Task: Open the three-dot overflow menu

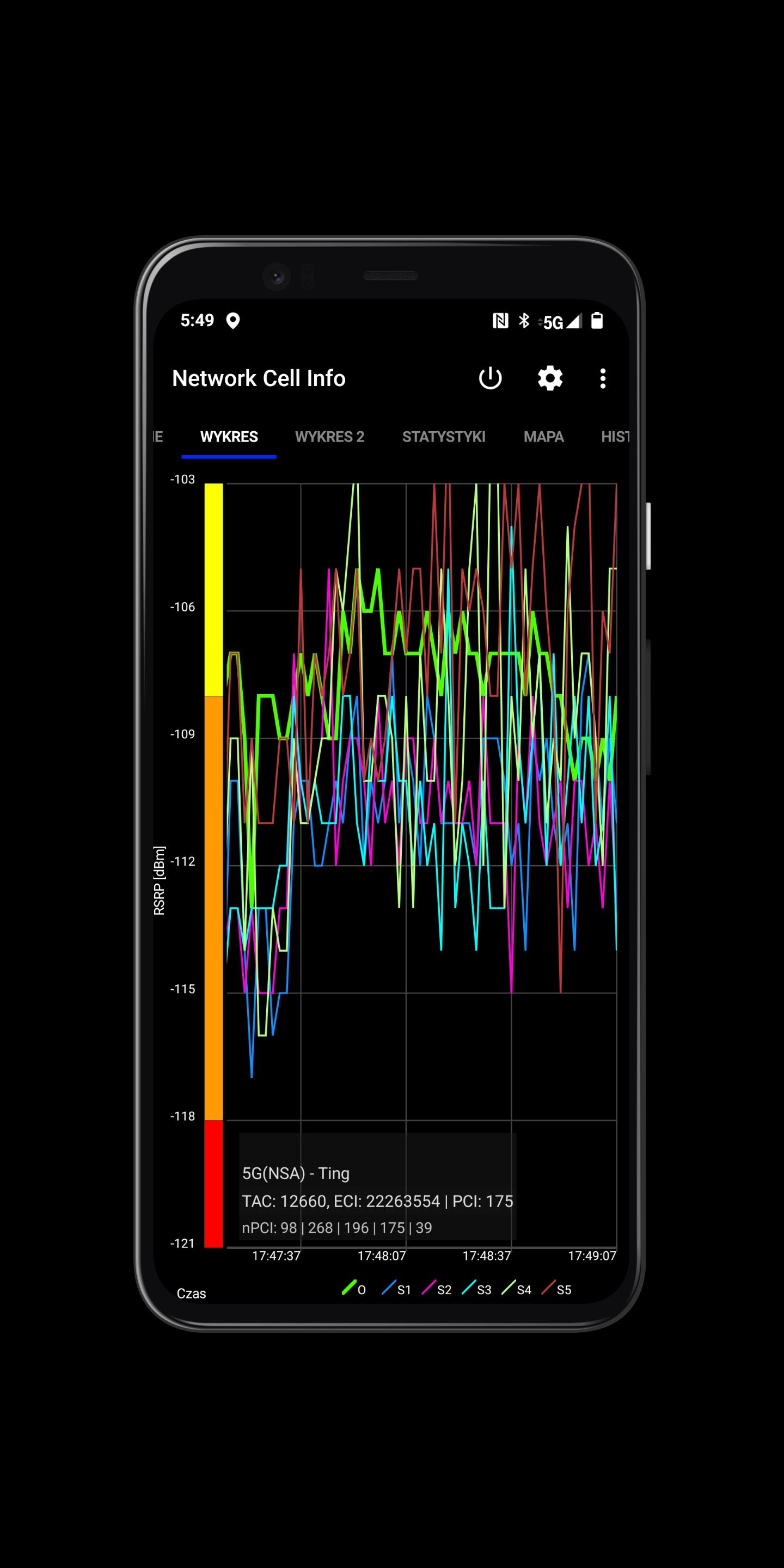Action: tap(603, 378)
